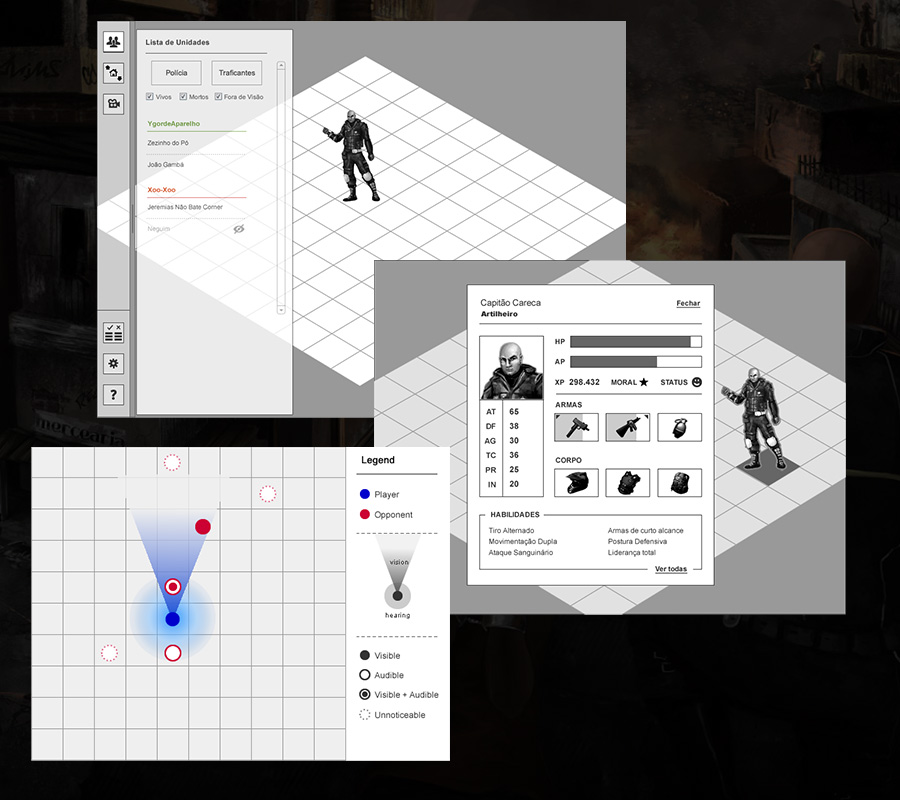Switch to the Traficantes tab
Image resolution: width=900 pixels, height=800 pixels.
(x=237, y=73)
